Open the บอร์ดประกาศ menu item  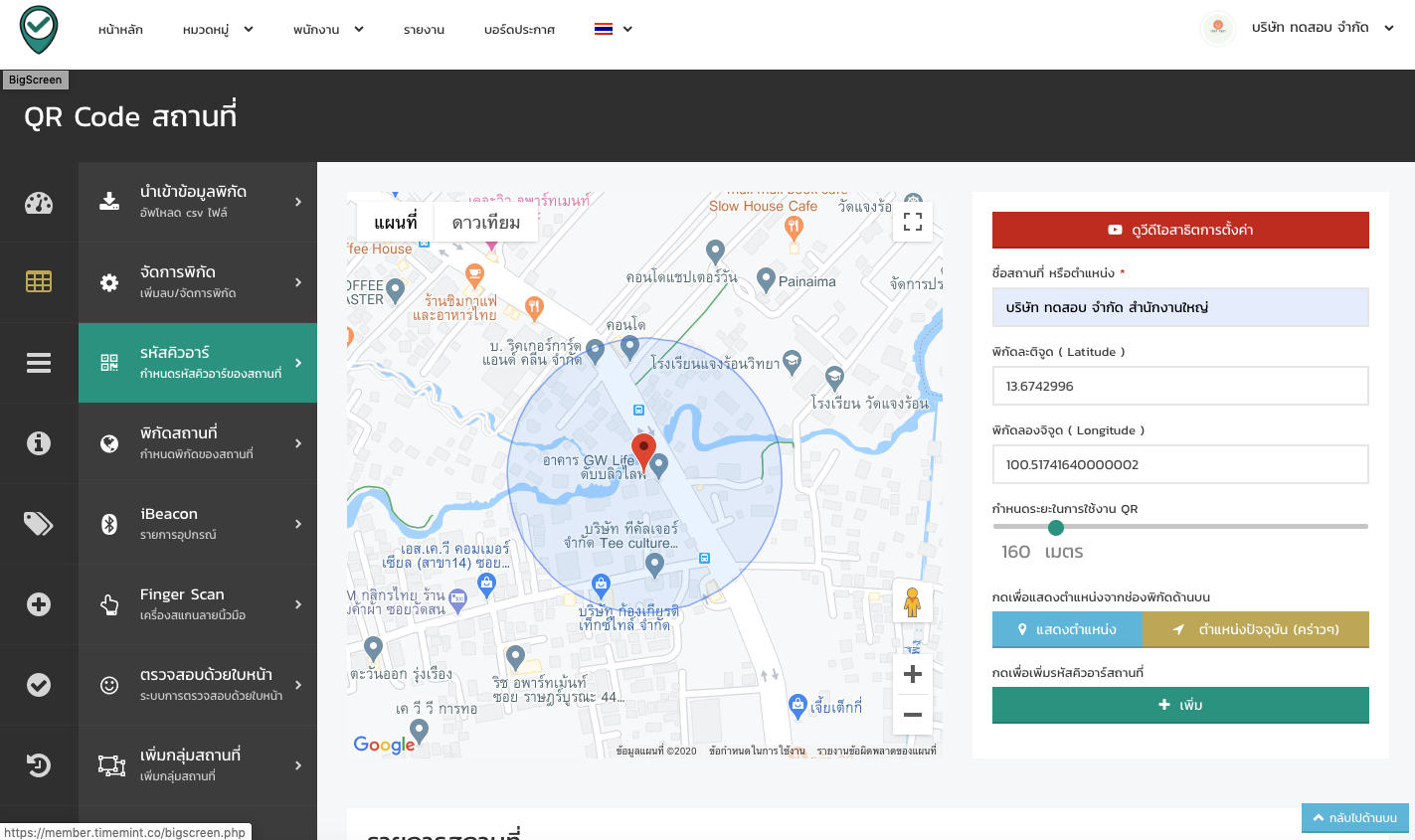[x=519, y=30]
